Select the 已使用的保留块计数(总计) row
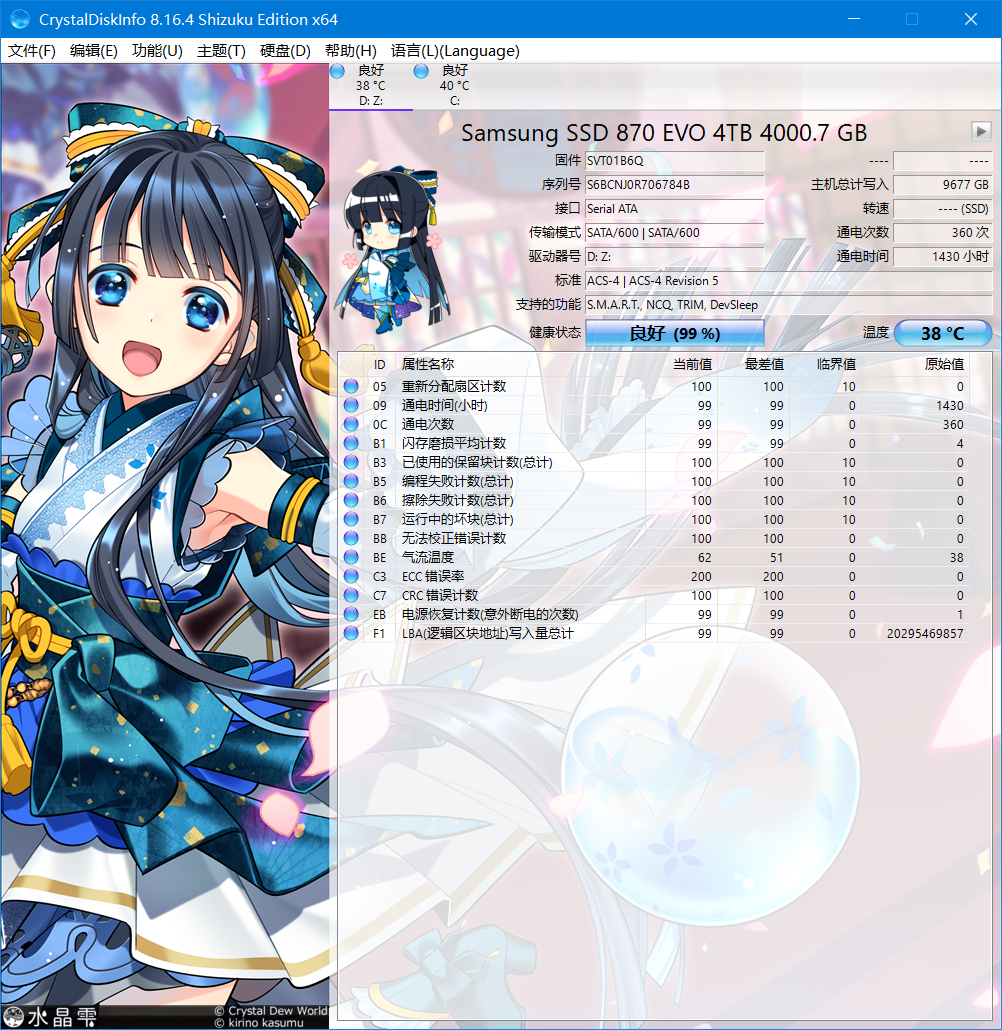Viewport: 1002px width, 1030px height. 654,462
